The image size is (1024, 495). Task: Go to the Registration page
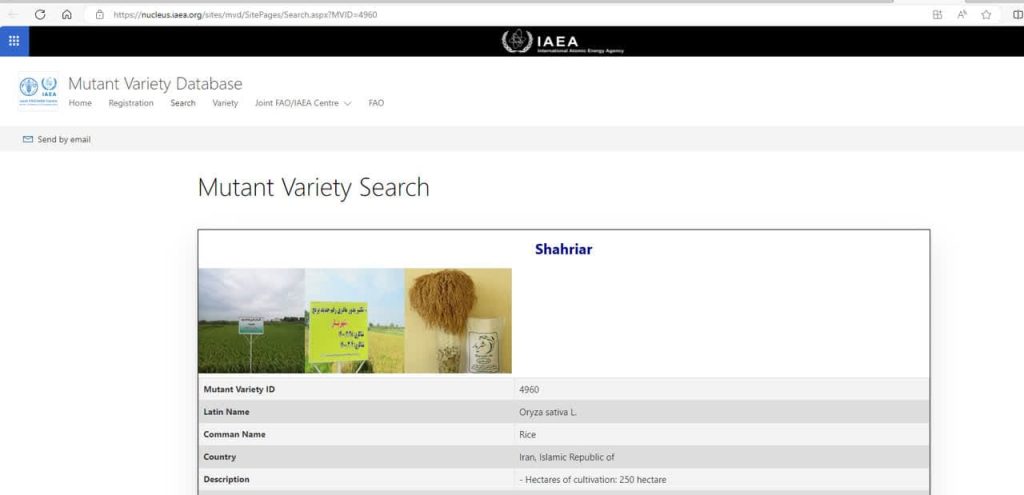pos(131,103)
